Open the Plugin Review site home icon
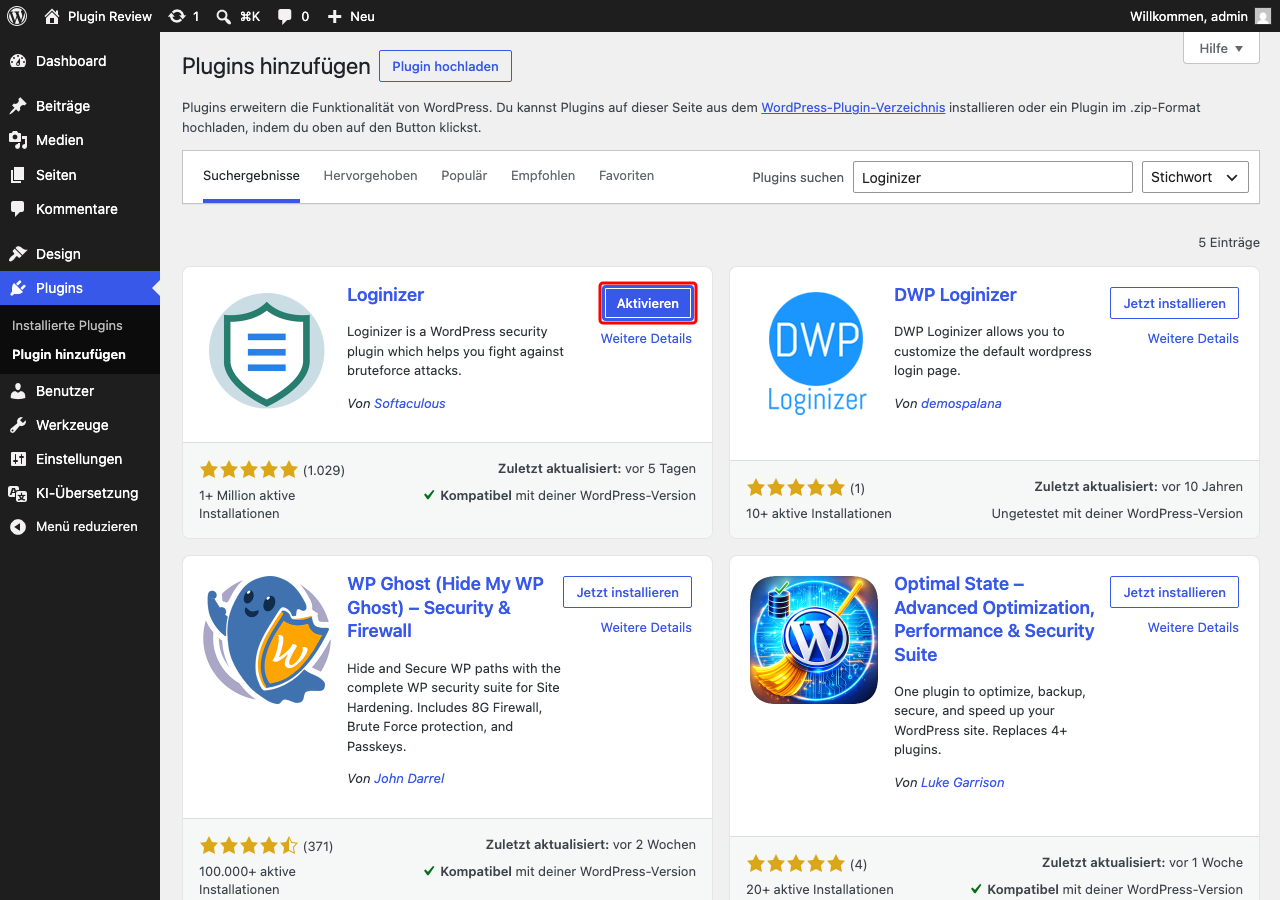The image size is (1280, 900). click(x=53, y=16)
